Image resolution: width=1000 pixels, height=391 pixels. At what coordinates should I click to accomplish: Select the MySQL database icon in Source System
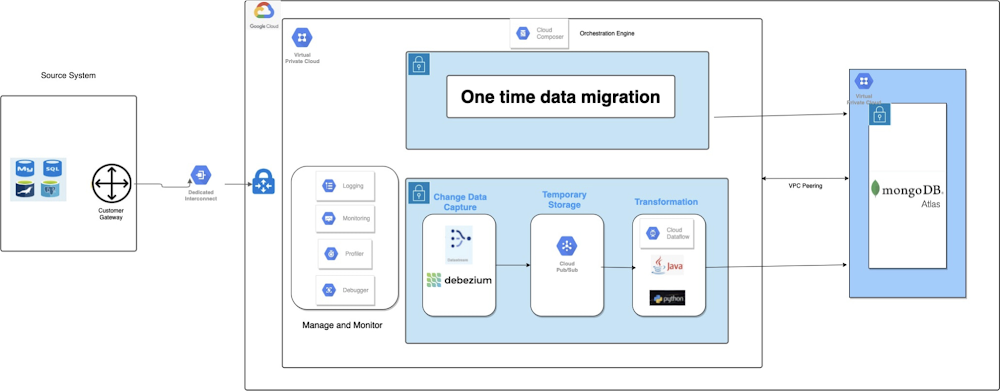pos(26,169)
